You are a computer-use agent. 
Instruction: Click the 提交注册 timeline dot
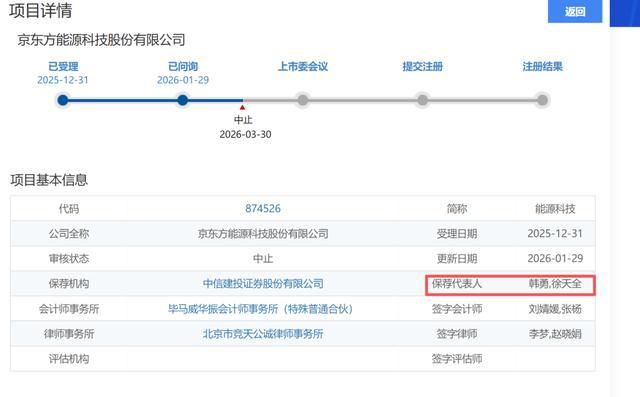tap(422, 100)
